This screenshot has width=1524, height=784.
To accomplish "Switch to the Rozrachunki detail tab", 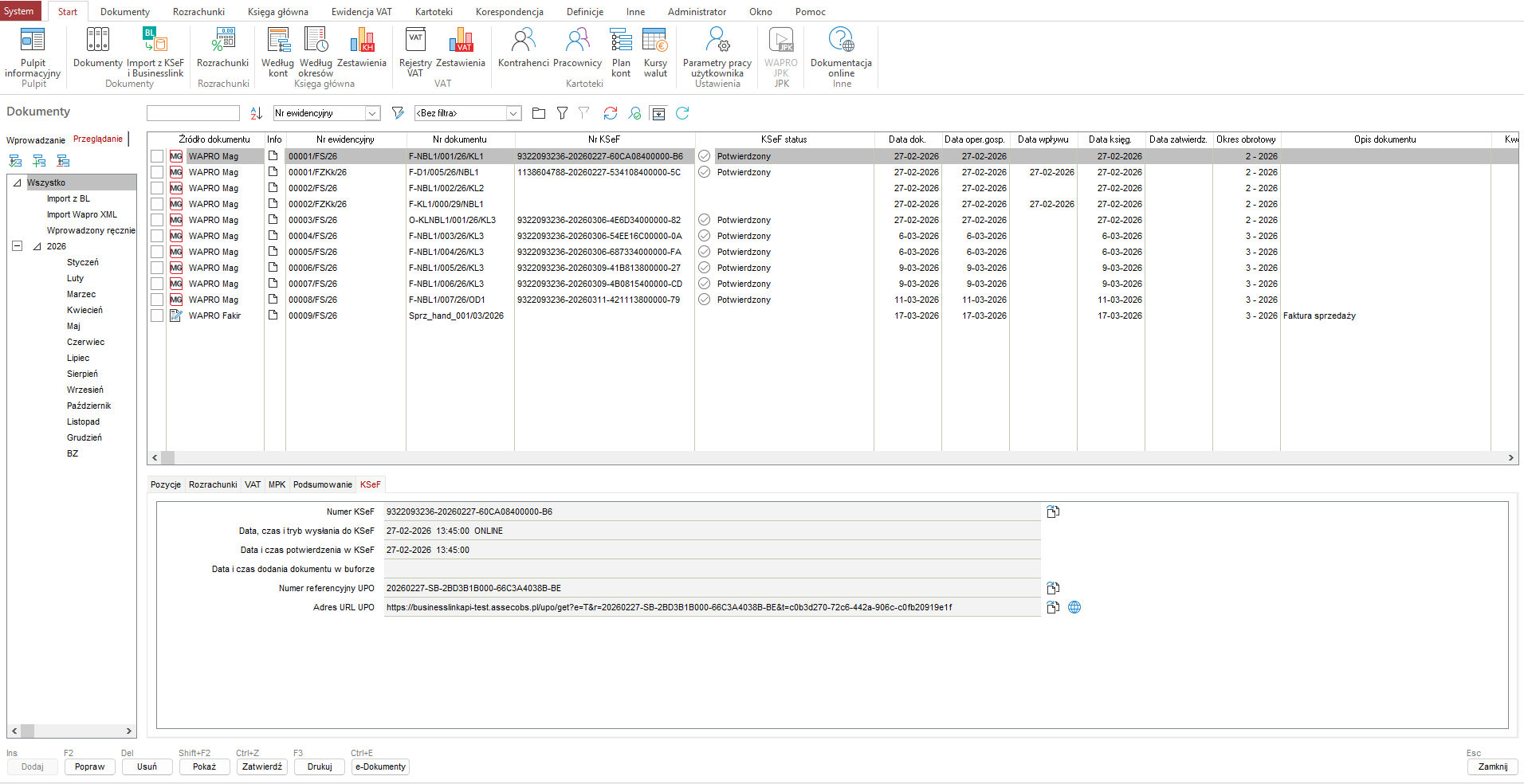I will (x=213, y=484).
